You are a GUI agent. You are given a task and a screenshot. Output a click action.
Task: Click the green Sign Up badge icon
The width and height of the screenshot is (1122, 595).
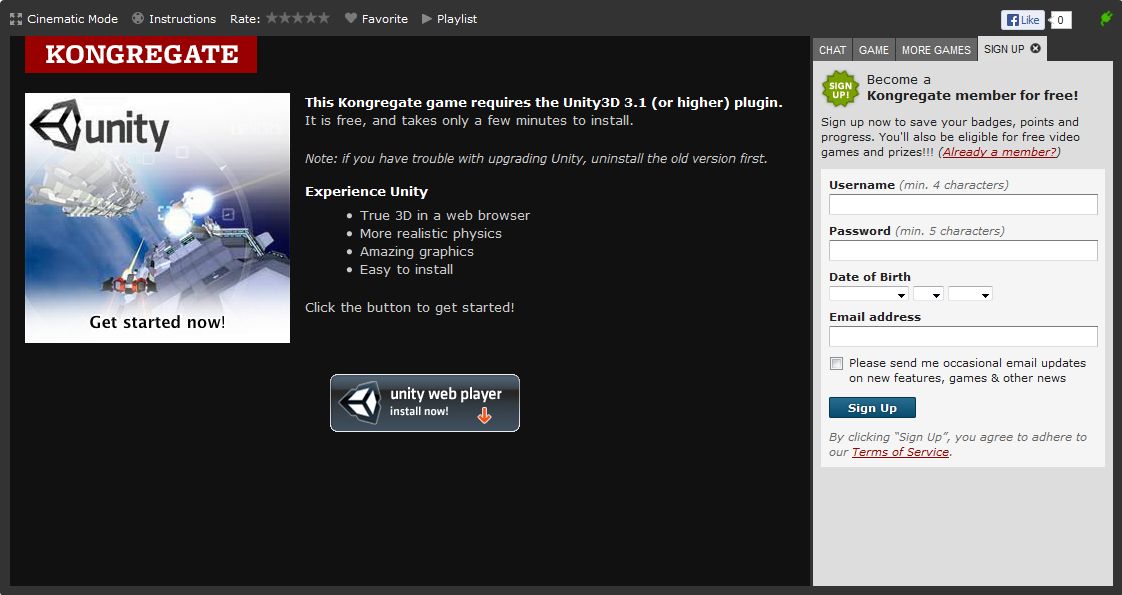pyautogui.click(x=841, y=88)
